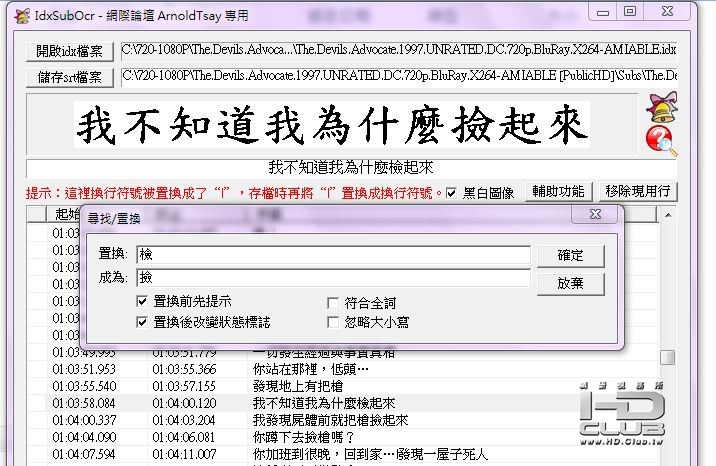The width and height of the screenshot is (716, 466).
Task: Select the row 我不知道我為什麼檢起來
Action: point(342,403)
